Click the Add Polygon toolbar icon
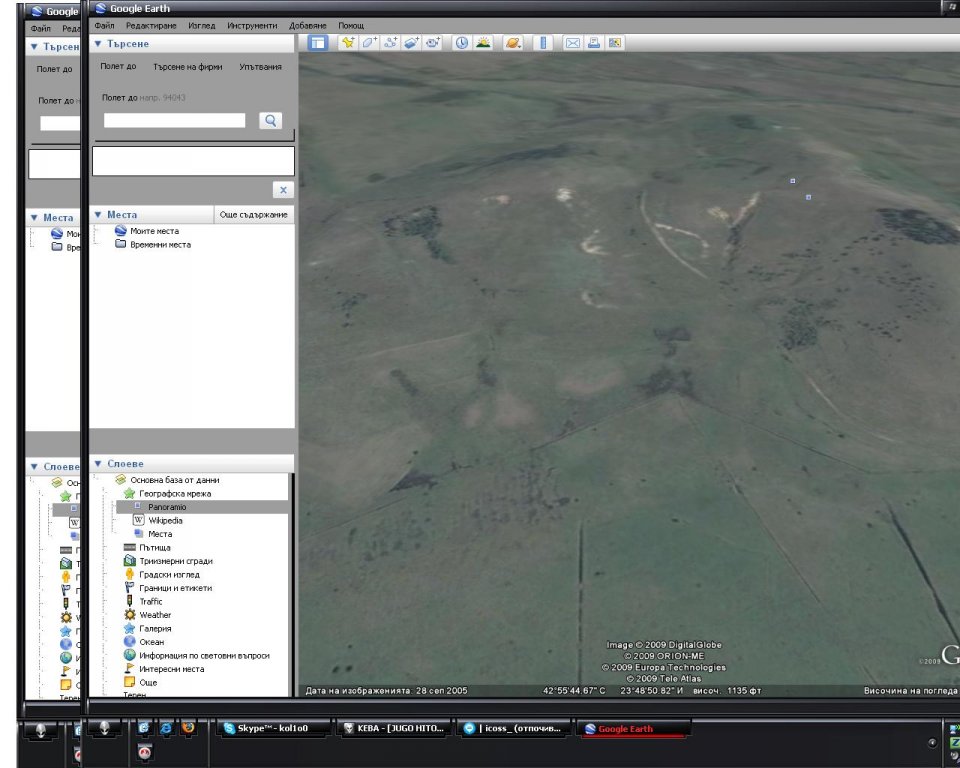 [369, 43]
